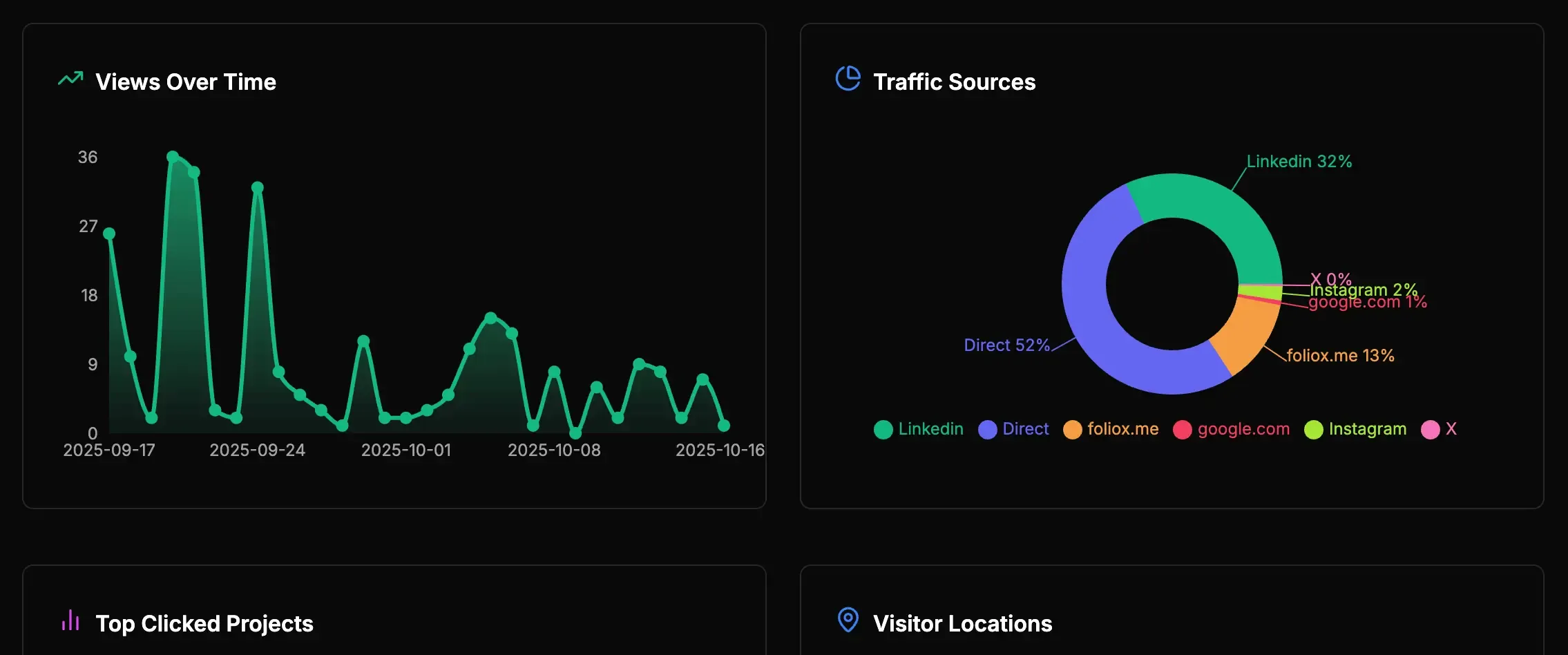The height and width of the screenshot is (655, 1568).
Task: Click the Linkedin 32% chart label
Action: (x=1299, y=162)
